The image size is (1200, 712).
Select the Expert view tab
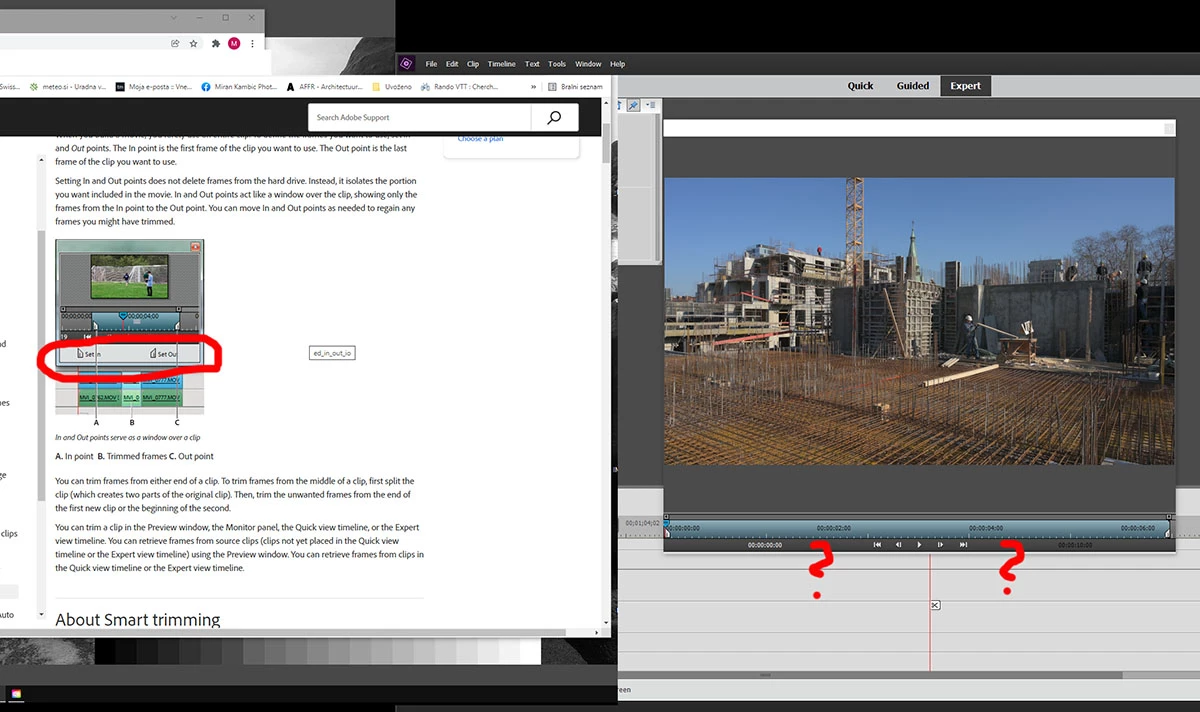pos(966,86)
